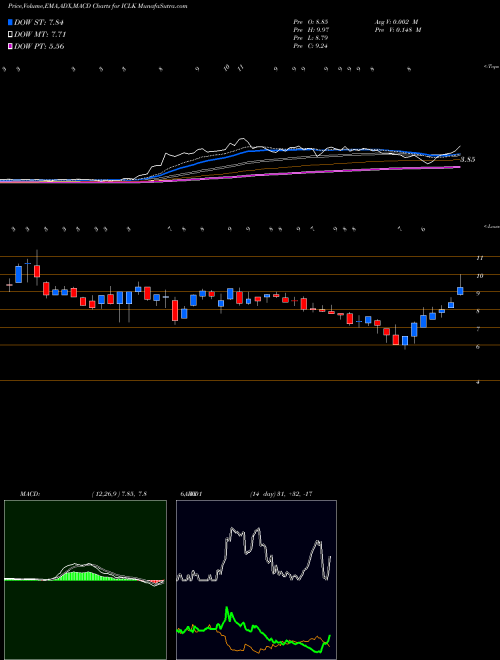Click the ADX '(14 day) 31, +32, -17' values
This screenshot has height=660, width=500.
[280, 494]
